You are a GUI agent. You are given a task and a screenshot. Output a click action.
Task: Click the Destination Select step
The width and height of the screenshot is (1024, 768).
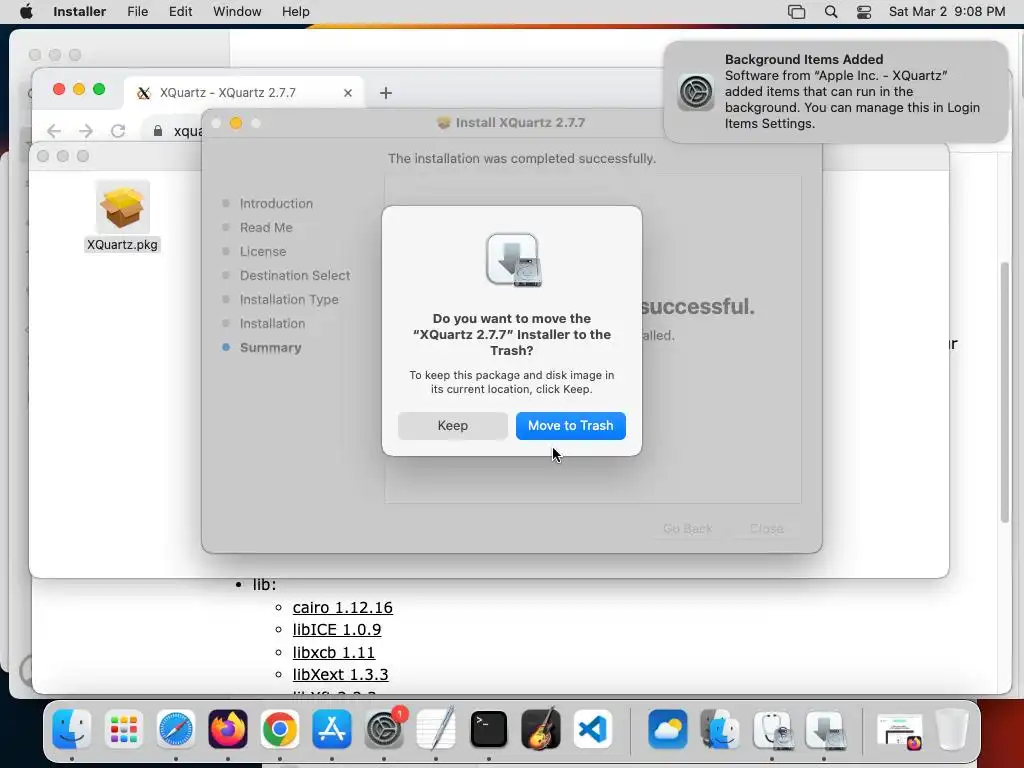pos(295,276)
